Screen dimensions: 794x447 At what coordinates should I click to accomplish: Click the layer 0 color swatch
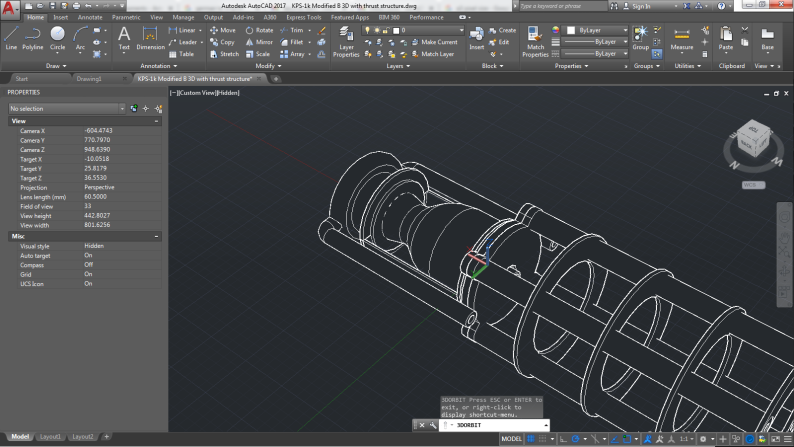(396, 30)
